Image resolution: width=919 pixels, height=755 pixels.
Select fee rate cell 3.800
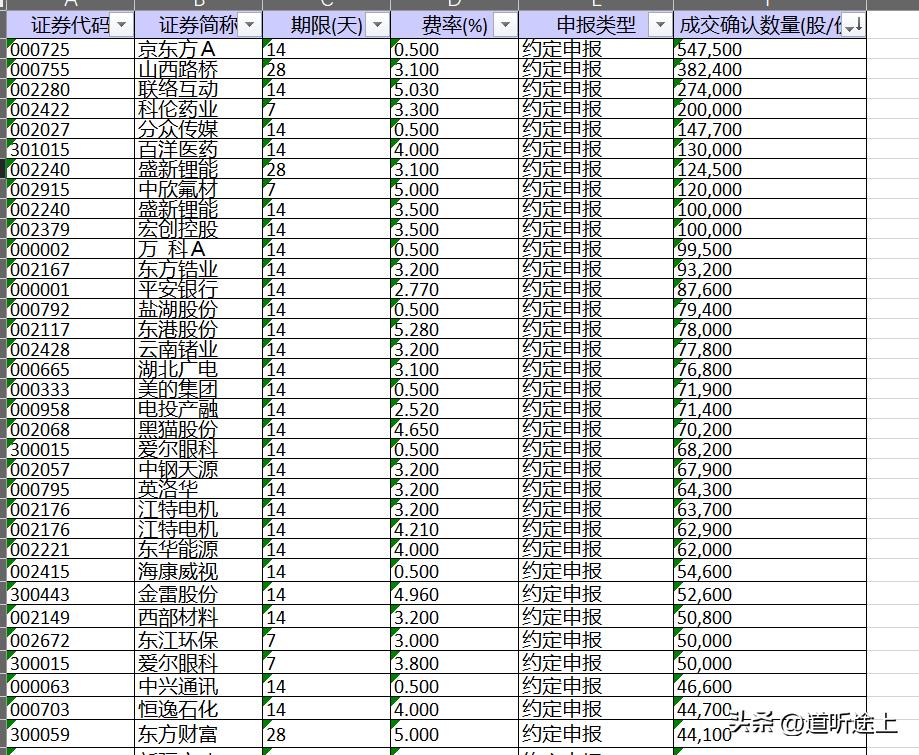pyautogui.click(x=454, y=662)
